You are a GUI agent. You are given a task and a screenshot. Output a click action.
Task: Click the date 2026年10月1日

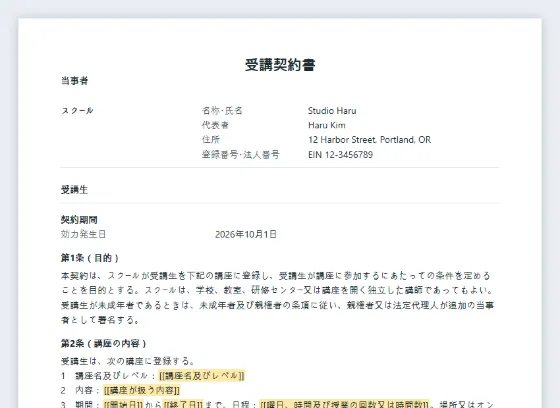[246, 234]
